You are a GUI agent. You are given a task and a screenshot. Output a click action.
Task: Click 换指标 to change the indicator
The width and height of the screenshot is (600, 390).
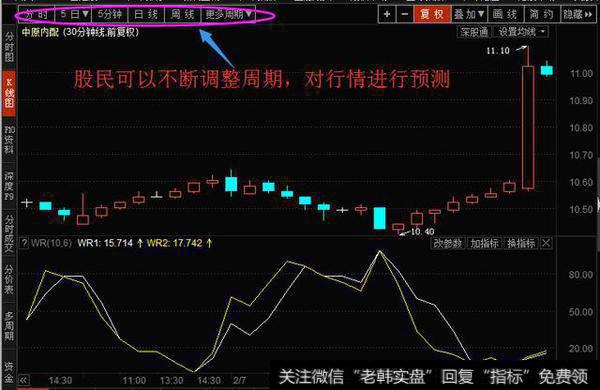pos(521,243)
